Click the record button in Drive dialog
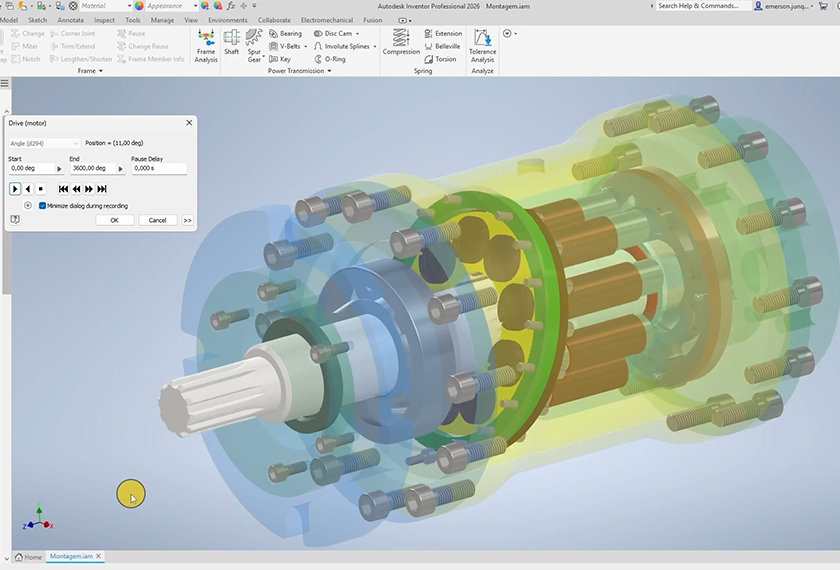This screenshot has width=840, height=570. [x=27, y=206]
